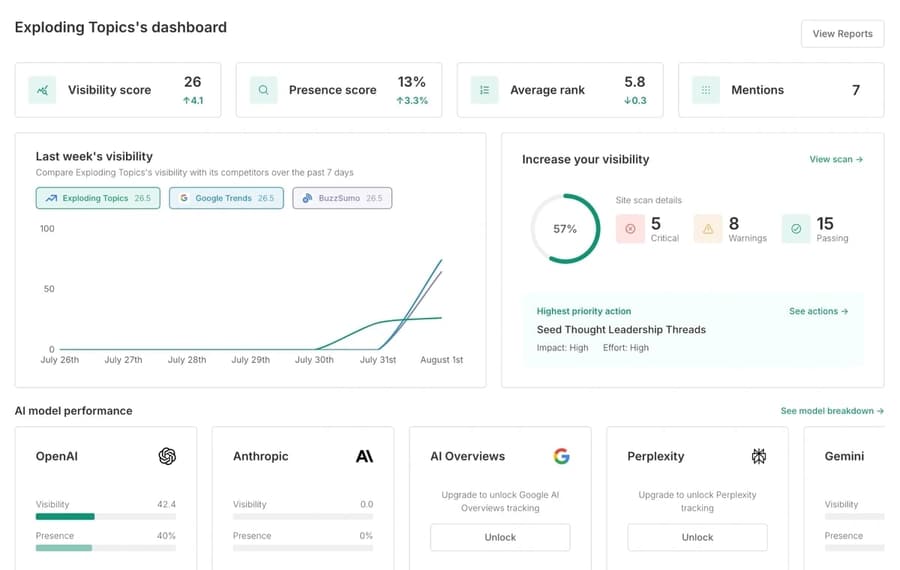Click the 'AI model performance' heading
This screenshot has width=900, height=570.
point(73,411)
